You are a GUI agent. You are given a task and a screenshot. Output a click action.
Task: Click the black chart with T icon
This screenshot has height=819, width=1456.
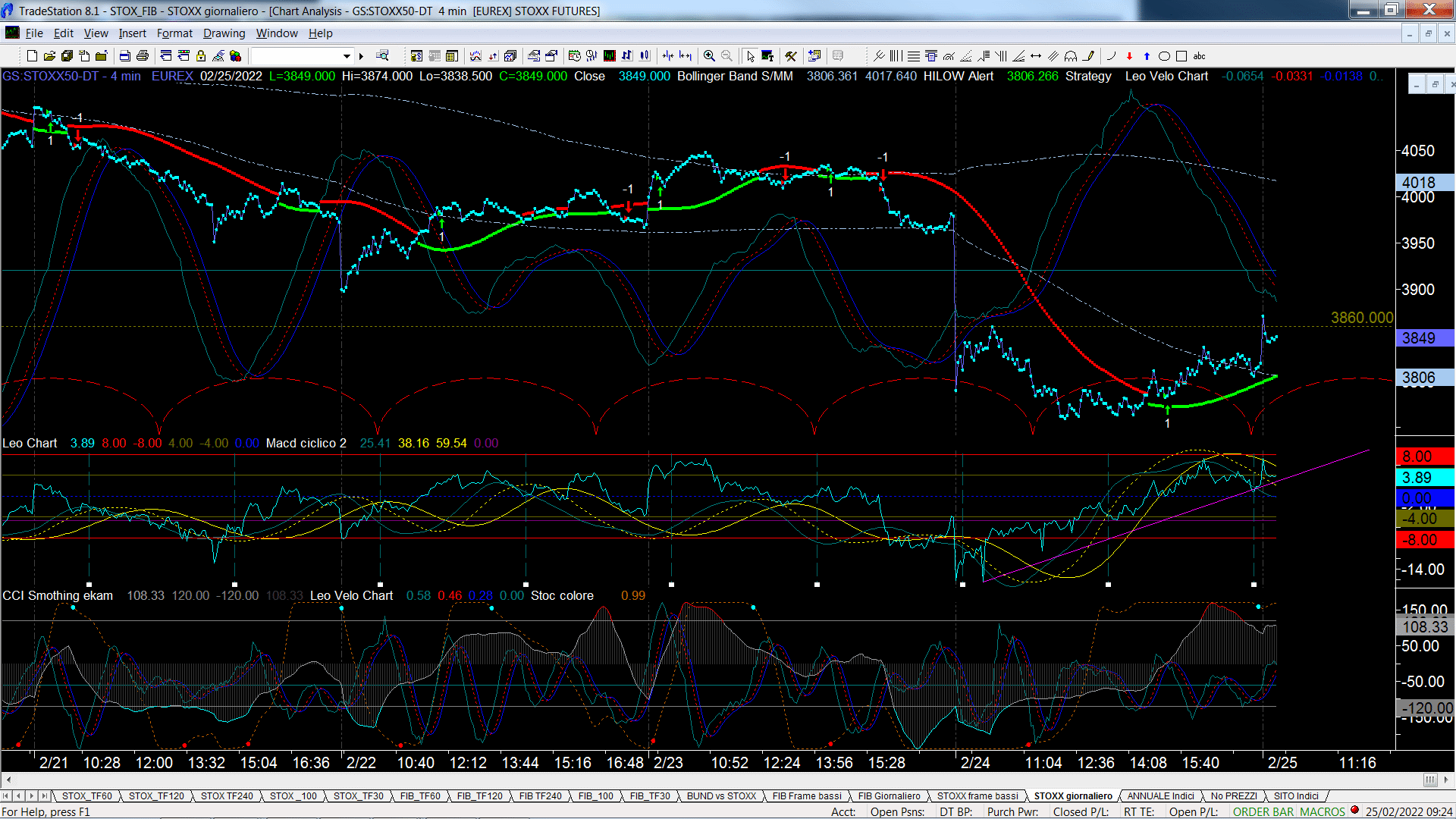tap(767, 56)
